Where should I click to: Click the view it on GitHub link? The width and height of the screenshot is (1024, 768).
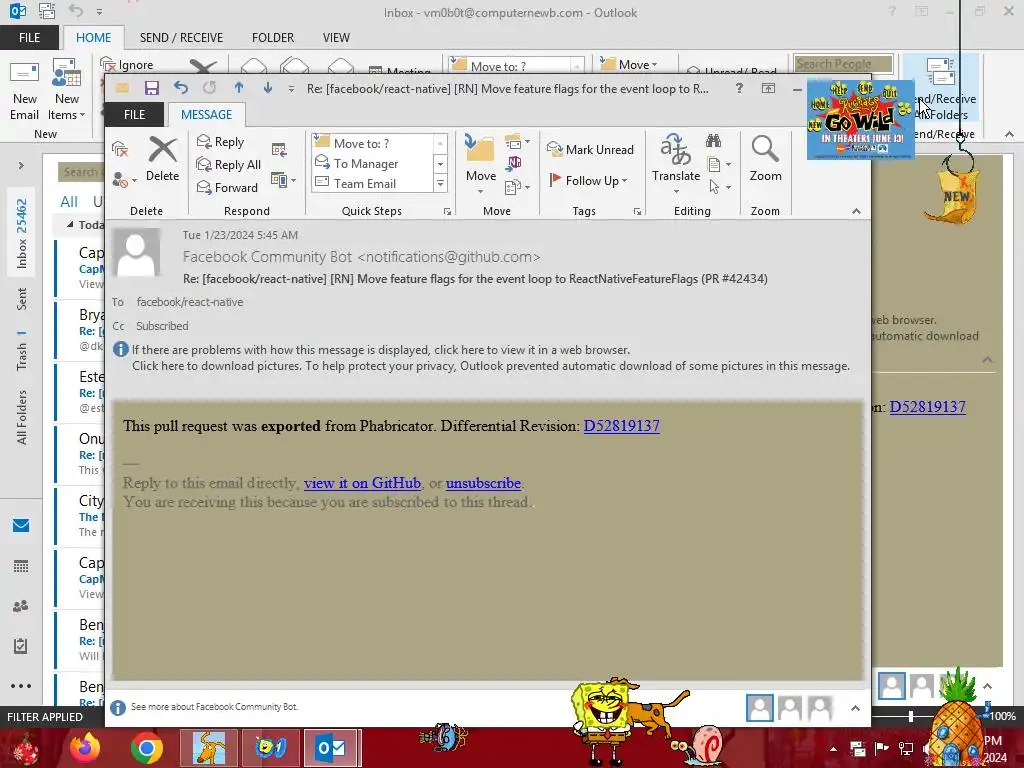point(362,483)
